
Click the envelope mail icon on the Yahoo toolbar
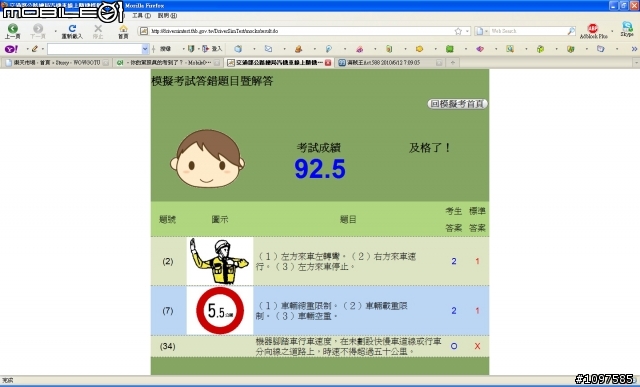pyautogui.click(x=268, y=49)
